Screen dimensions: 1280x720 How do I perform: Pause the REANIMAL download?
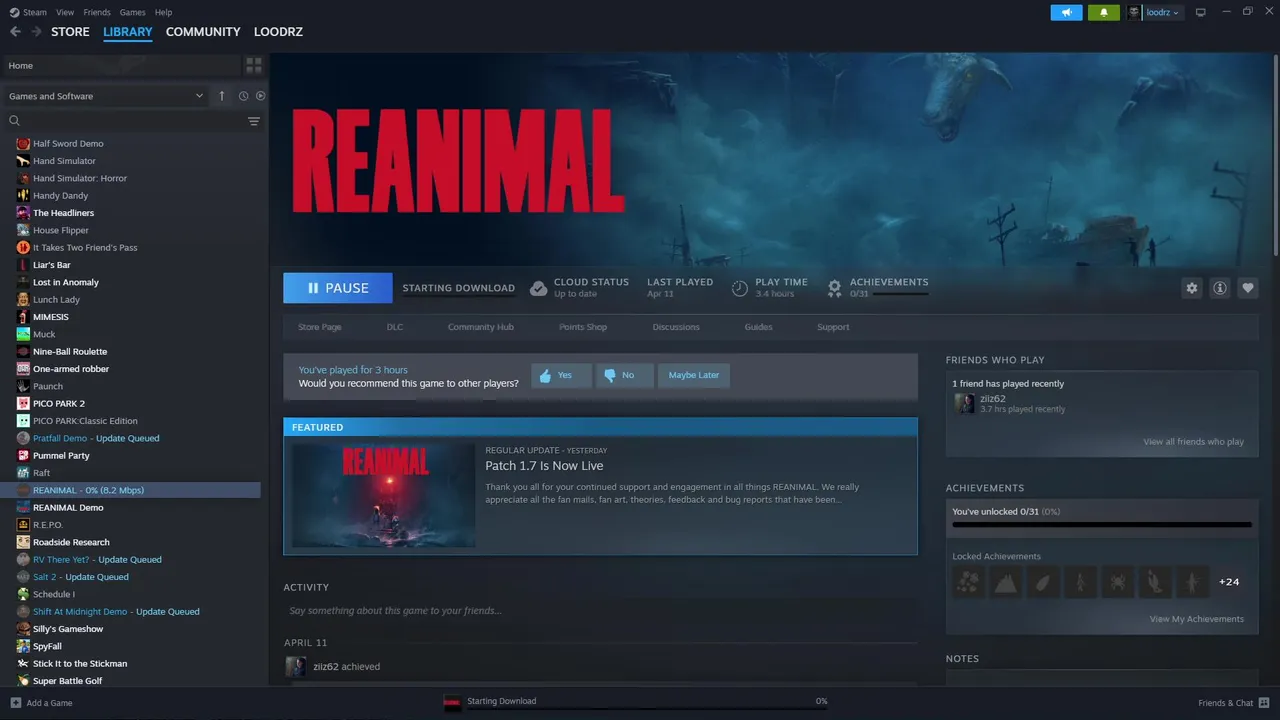(x=338, y=288)
